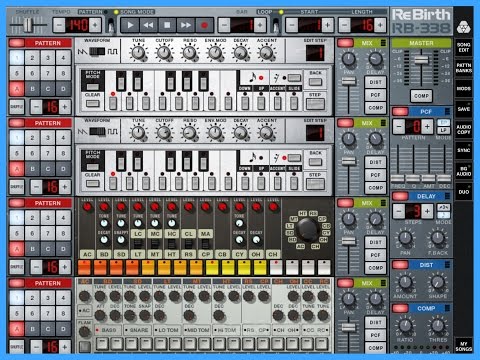Open Sync option in sidebar
Screen dimensions: 480x360
click(x=464, y=150)
